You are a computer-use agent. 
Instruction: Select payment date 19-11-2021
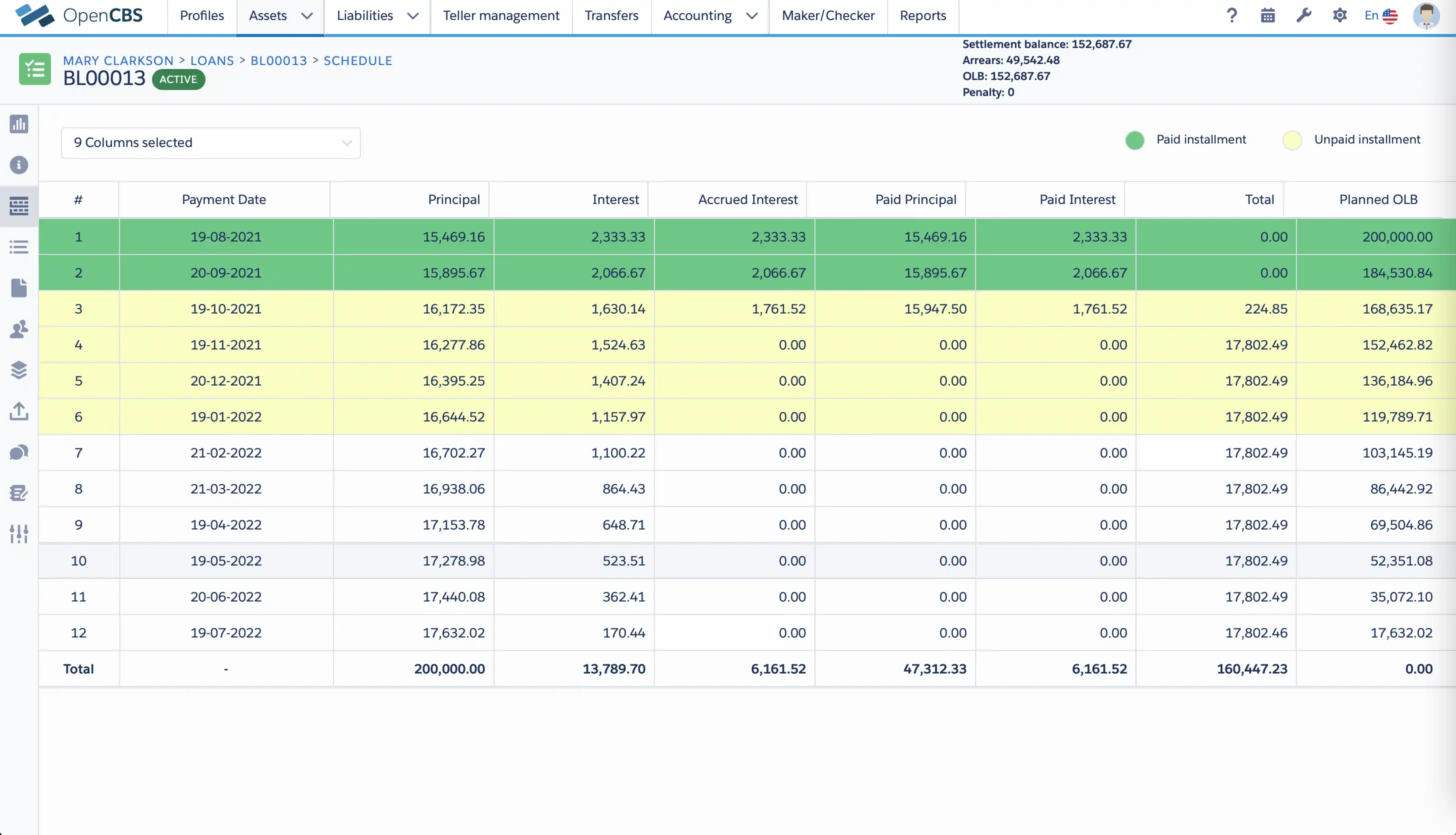226,345
